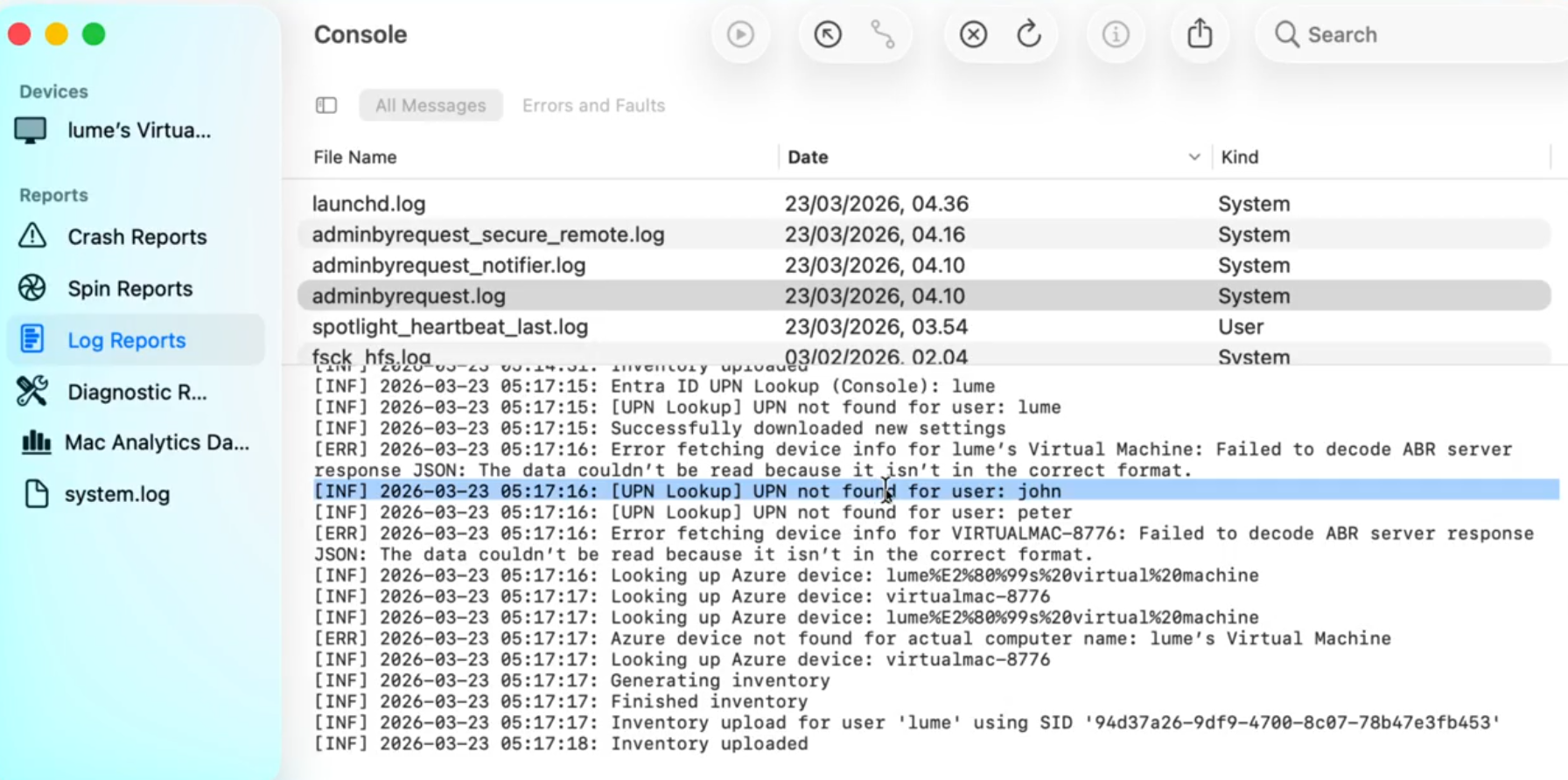Toggle the Date column sort chevron

pyautogui.click(x=1193, y=157)
